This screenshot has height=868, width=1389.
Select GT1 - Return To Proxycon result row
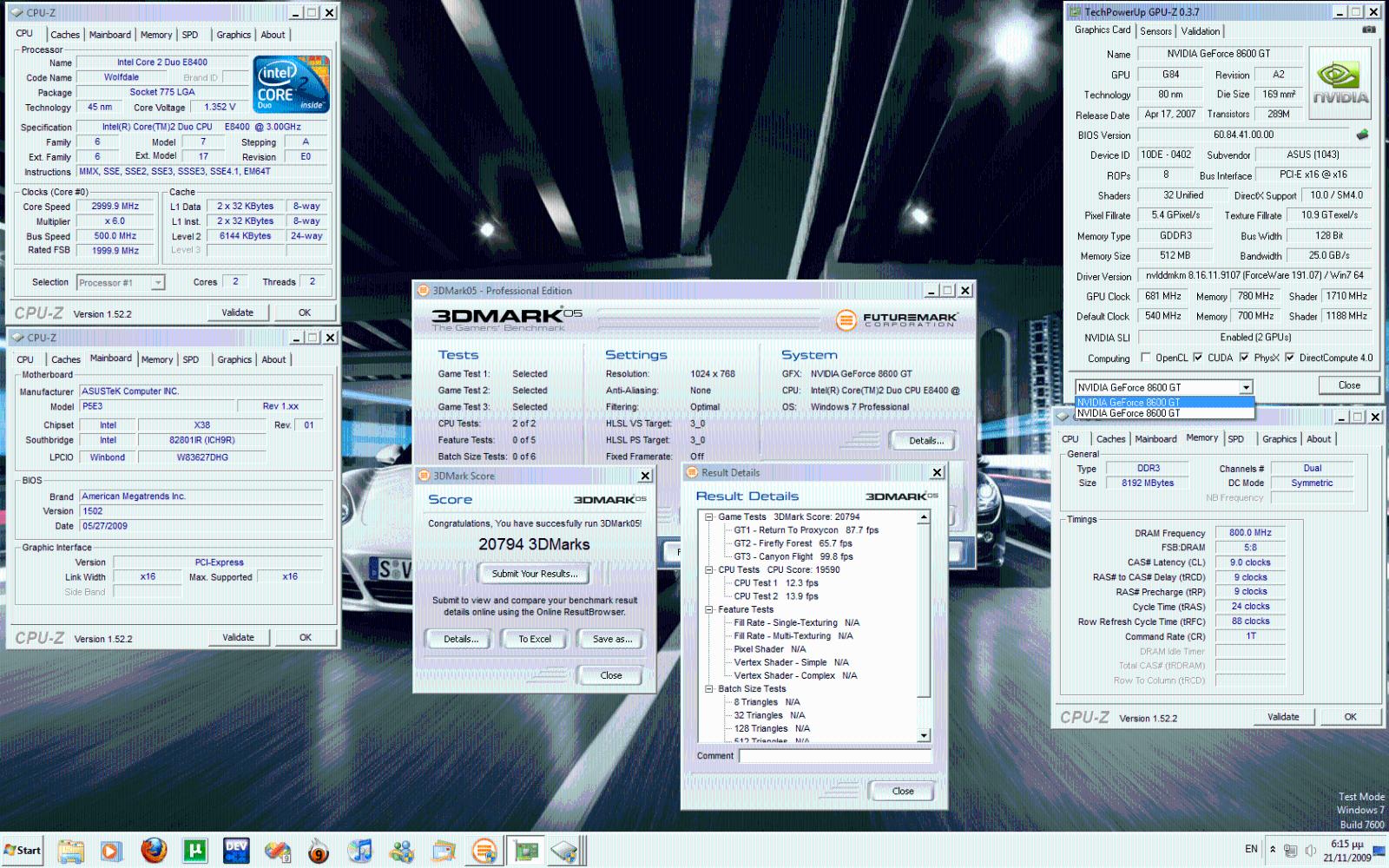pos(806,529)
